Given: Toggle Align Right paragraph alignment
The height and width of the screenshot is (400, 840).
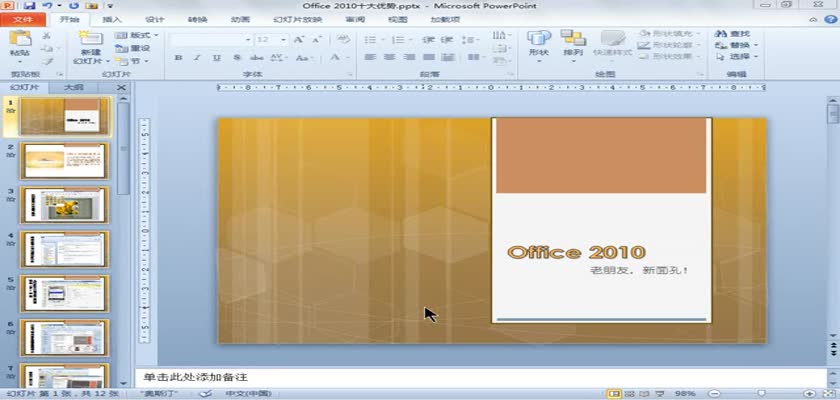Looking at the screenshot, I should coord(409,57).
